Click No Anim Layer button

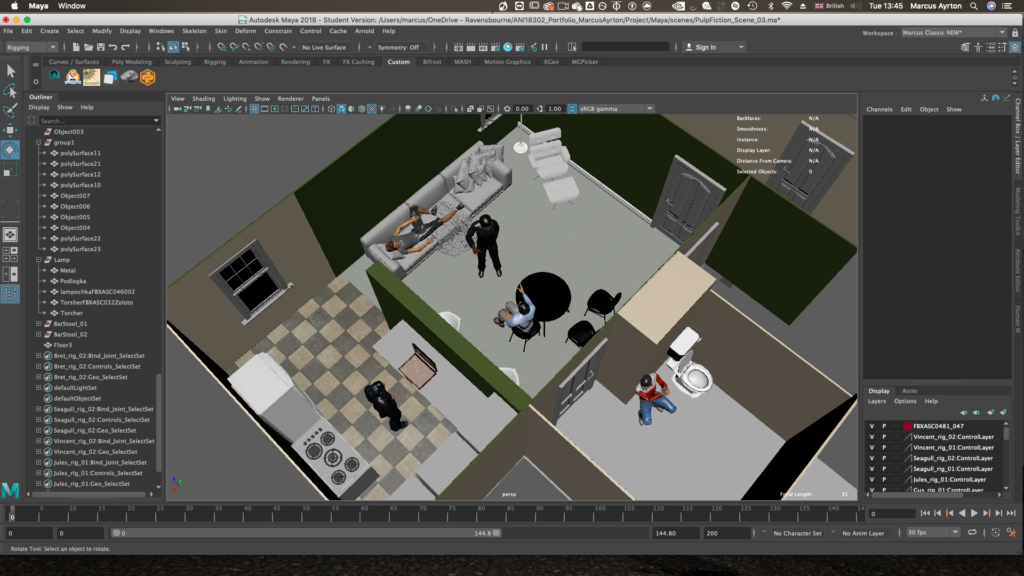click(863, 533)
